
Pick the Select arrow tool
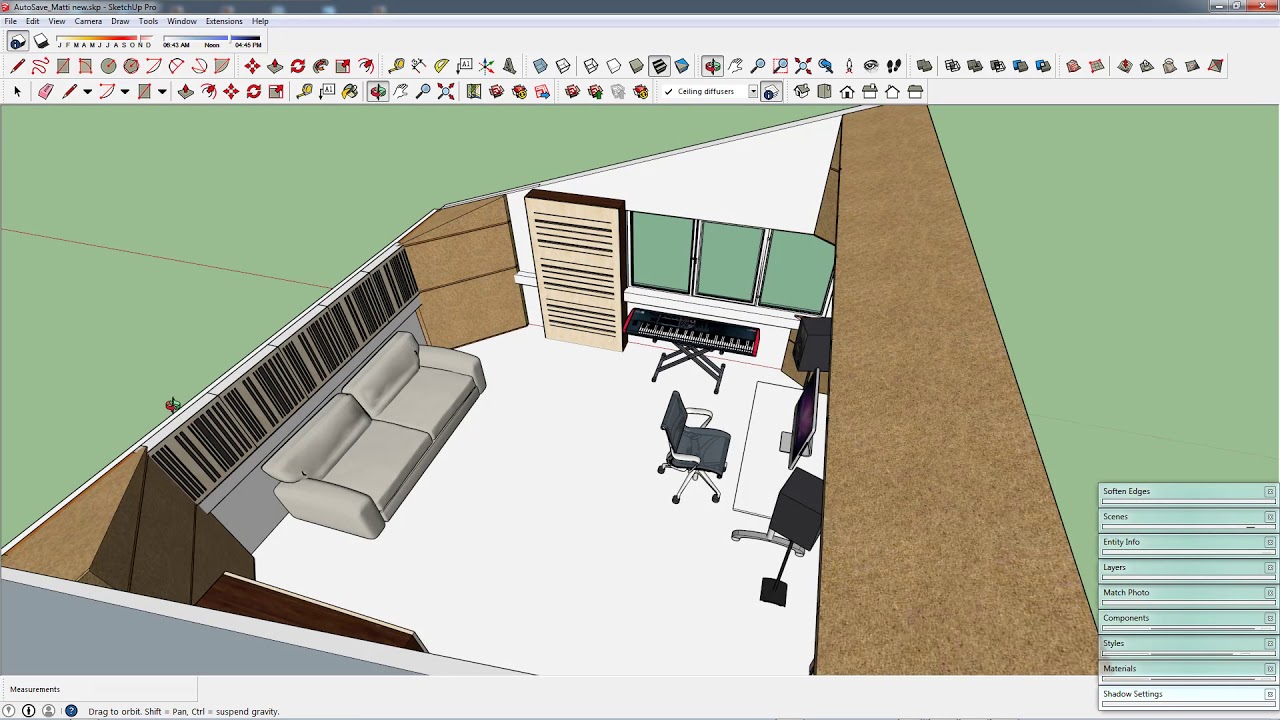[17, 92]
